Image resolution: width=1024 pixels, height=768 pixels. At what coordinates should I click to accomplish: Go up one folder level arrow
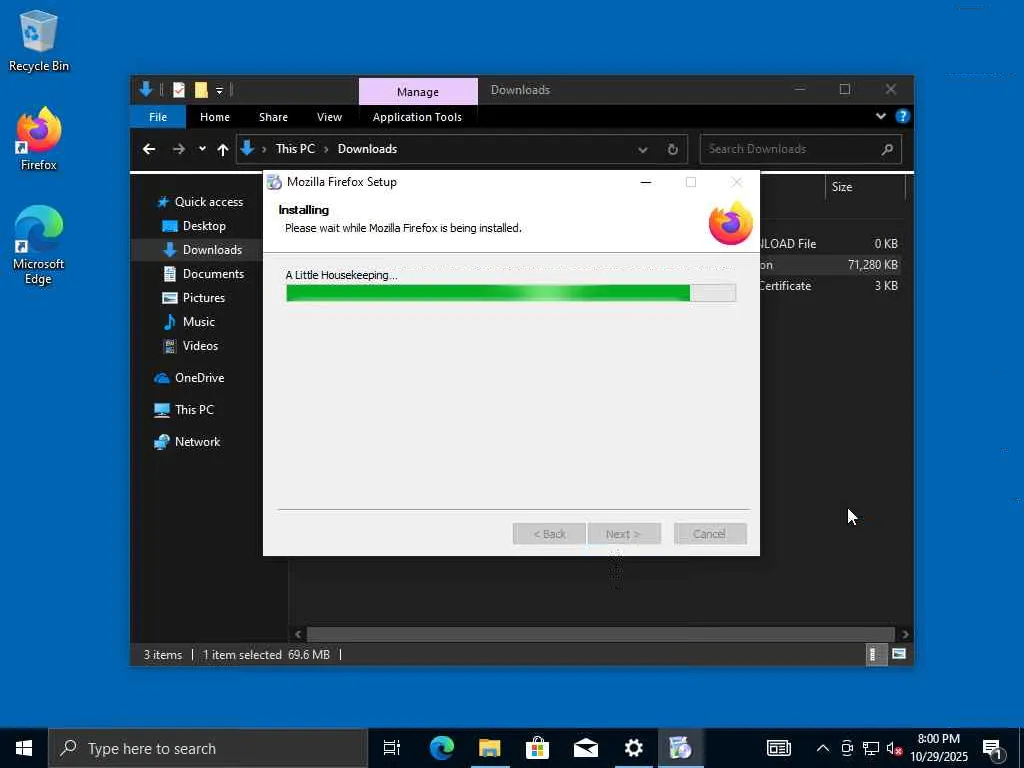223,150
